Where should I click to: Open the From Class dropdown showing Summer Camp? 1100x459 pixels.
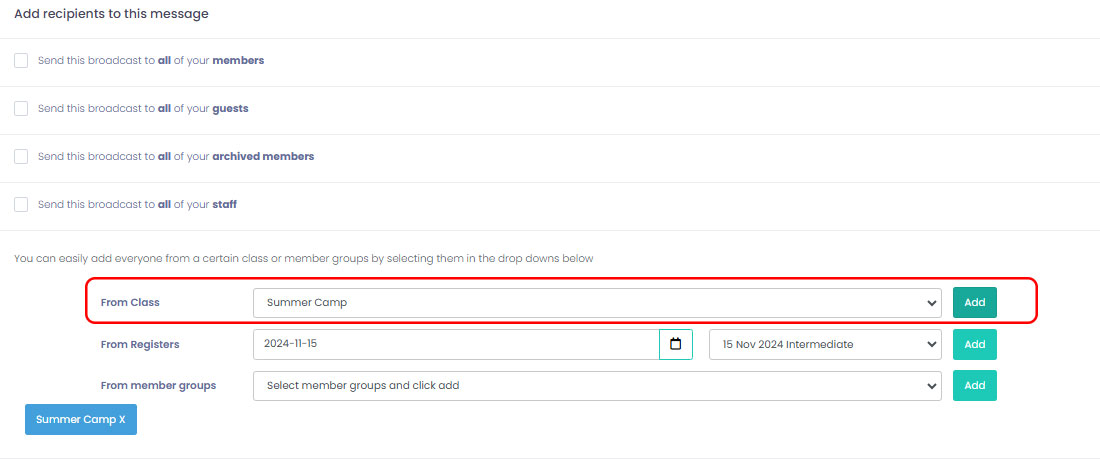(597, 303)
